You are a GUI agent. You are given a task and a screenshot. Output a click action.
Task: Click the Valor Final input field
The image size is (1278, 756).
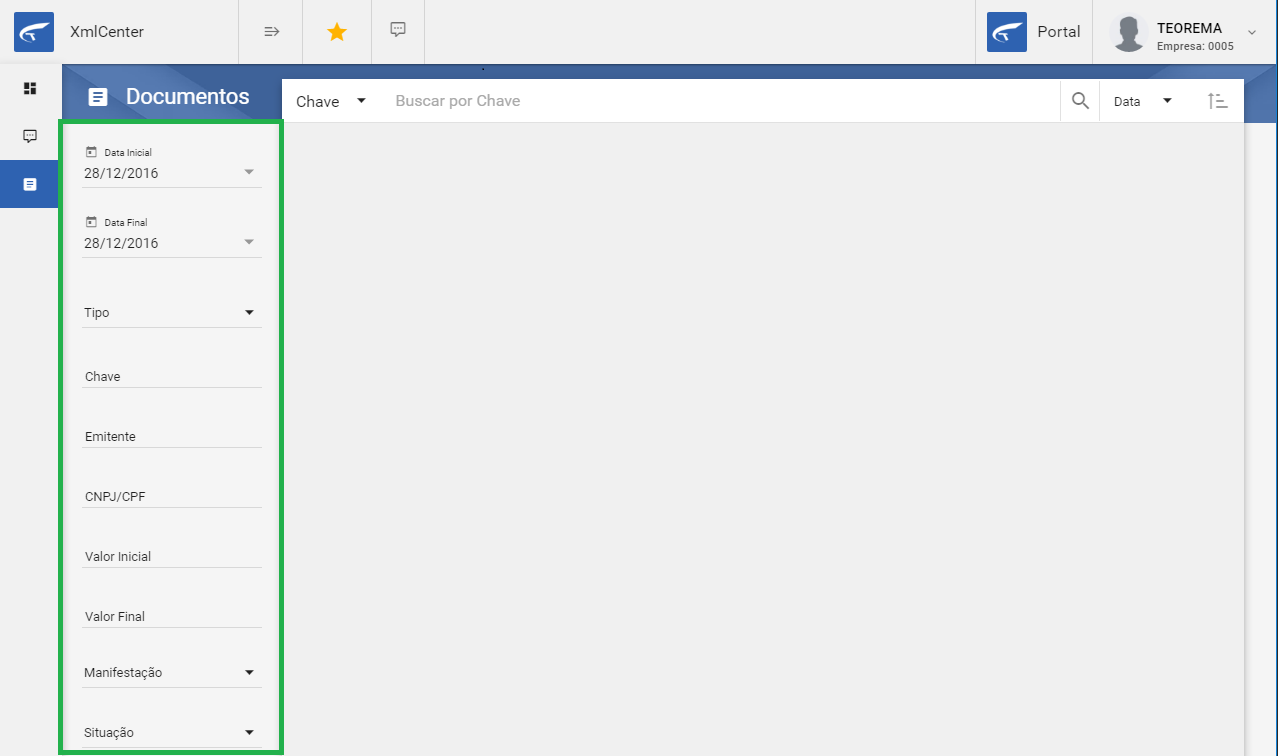[x=172, y=617]
